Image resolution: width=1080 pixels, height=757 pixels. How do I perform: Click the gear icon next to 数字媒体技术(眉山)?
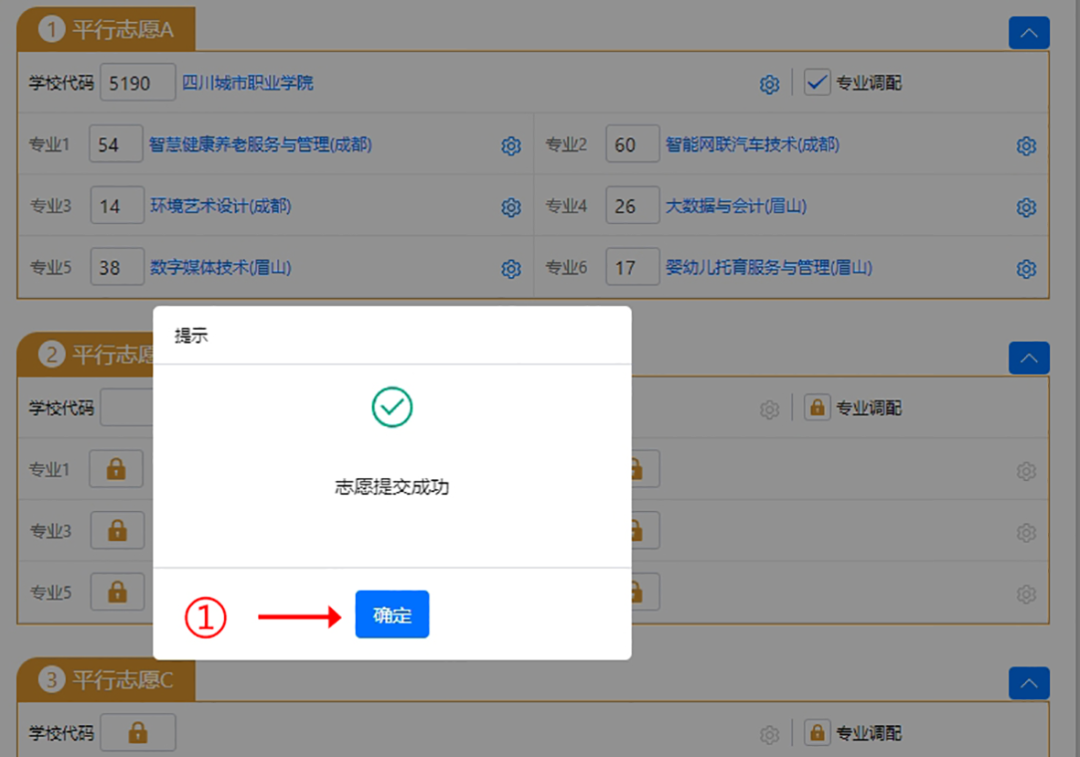tap(511, 268)
